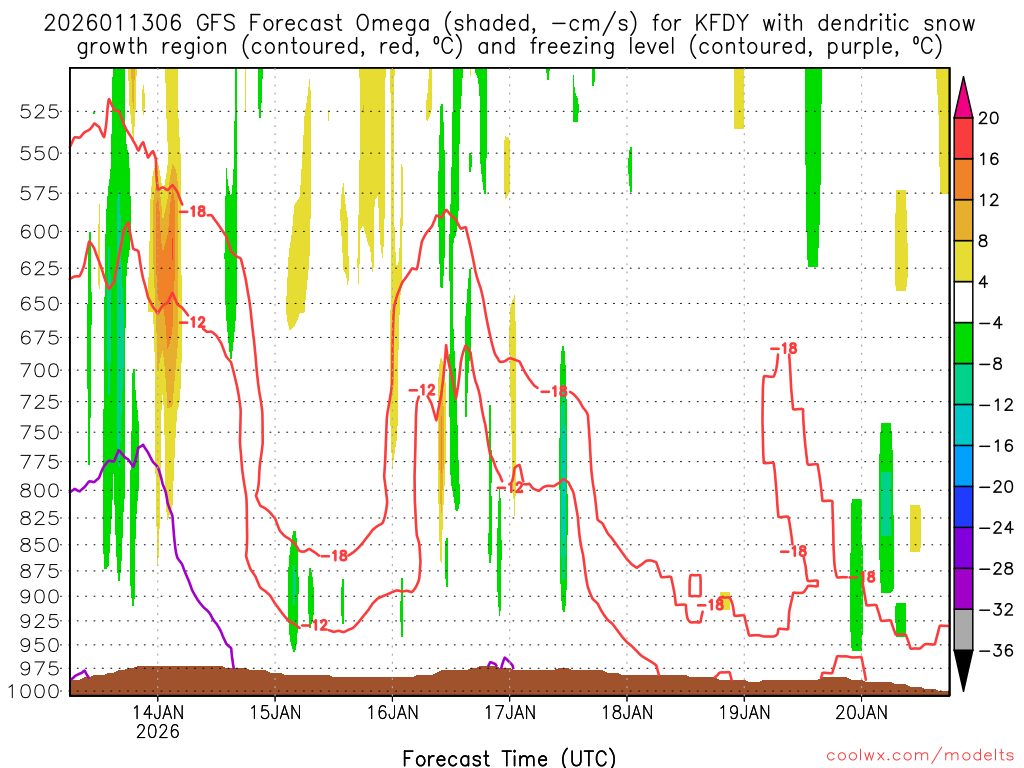Click the 975 pressure level label
Viewport: 1024px width, 768px height.
pyautogui.click(x=40, y=668)
